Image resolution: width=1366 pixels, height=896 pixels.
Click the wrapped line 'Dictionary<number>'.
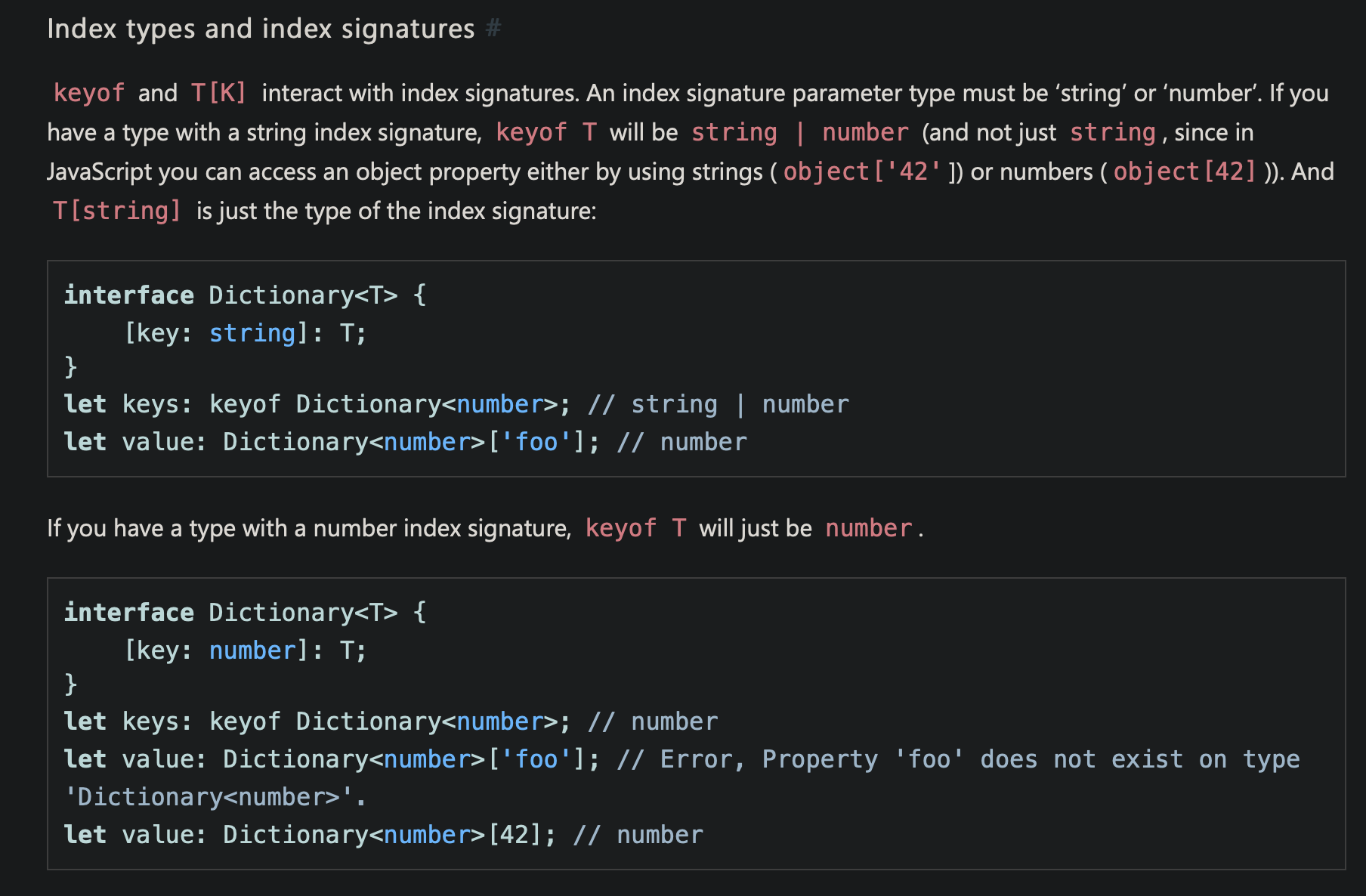click(x=215, y=797)
